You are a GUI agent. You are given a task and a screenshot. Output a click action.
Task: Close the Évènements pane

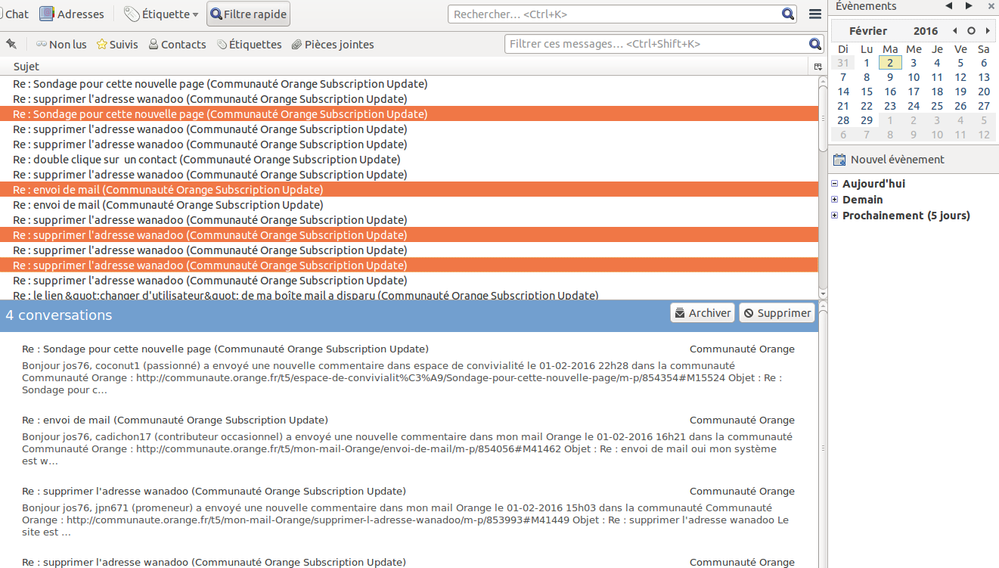click(x=991, y=6)
